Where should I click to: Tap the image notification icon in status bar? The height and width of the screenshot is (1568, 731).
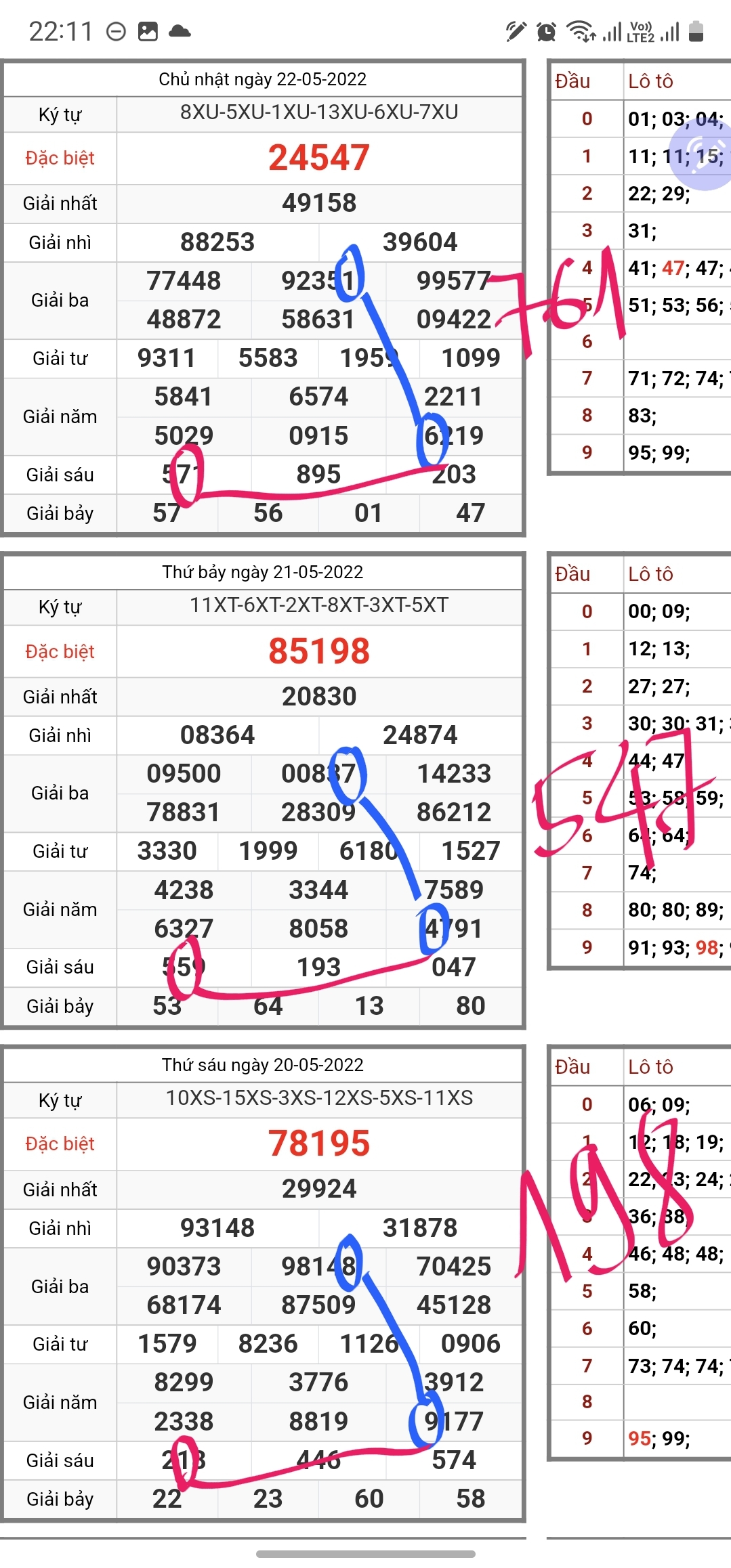[x=148, y=32]
